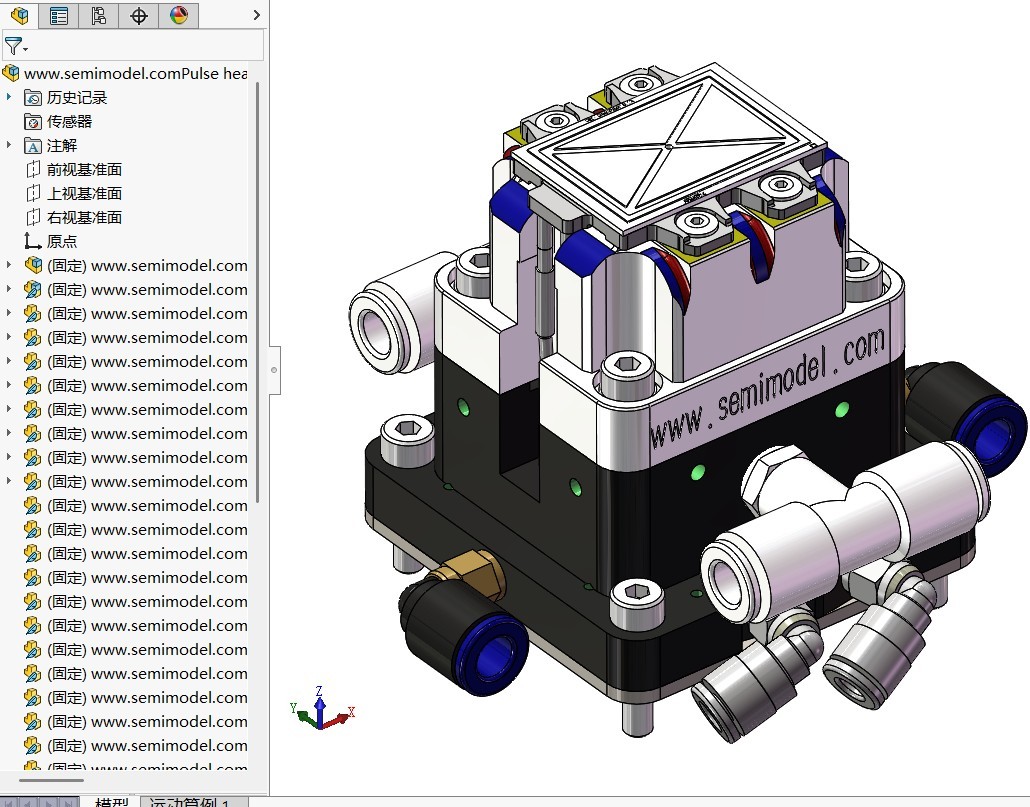Screen dimensions: 1030x807
Task: Expand the 注解 folder arrow
Action: coord(9,145)
